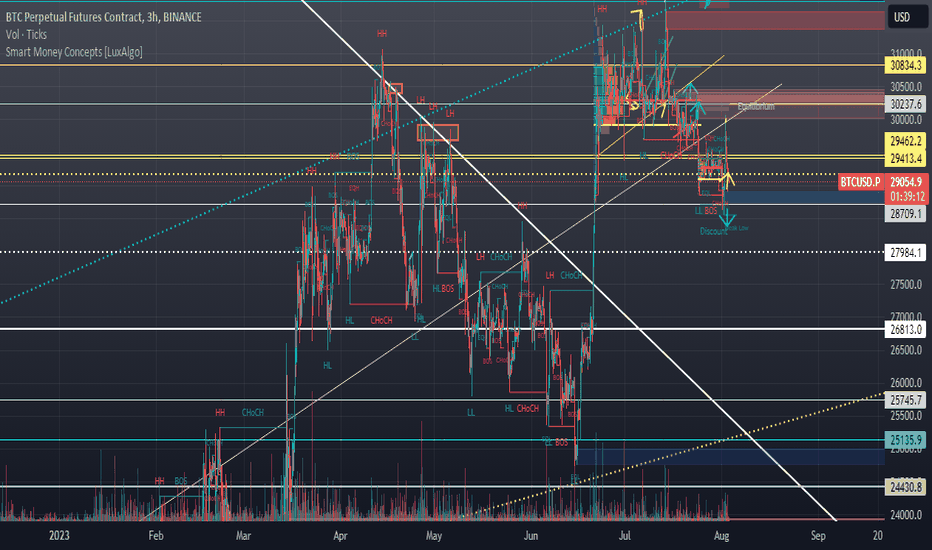This screenshot has height=550, width=932.
Task: Click the current price 29054.9 label
Action: point(906,182)
